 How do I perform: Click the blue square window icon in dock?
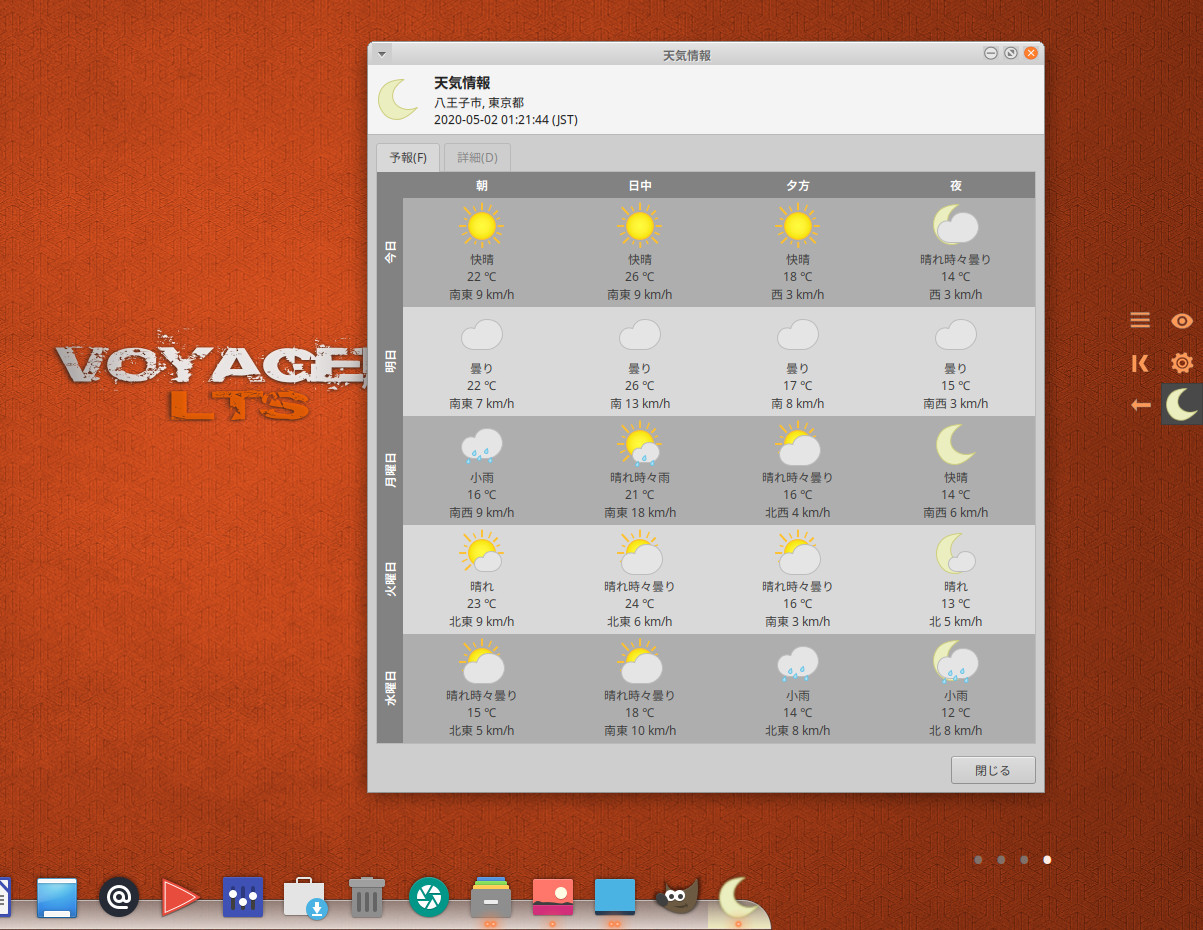pyautogui.click(x=615, y=897)
